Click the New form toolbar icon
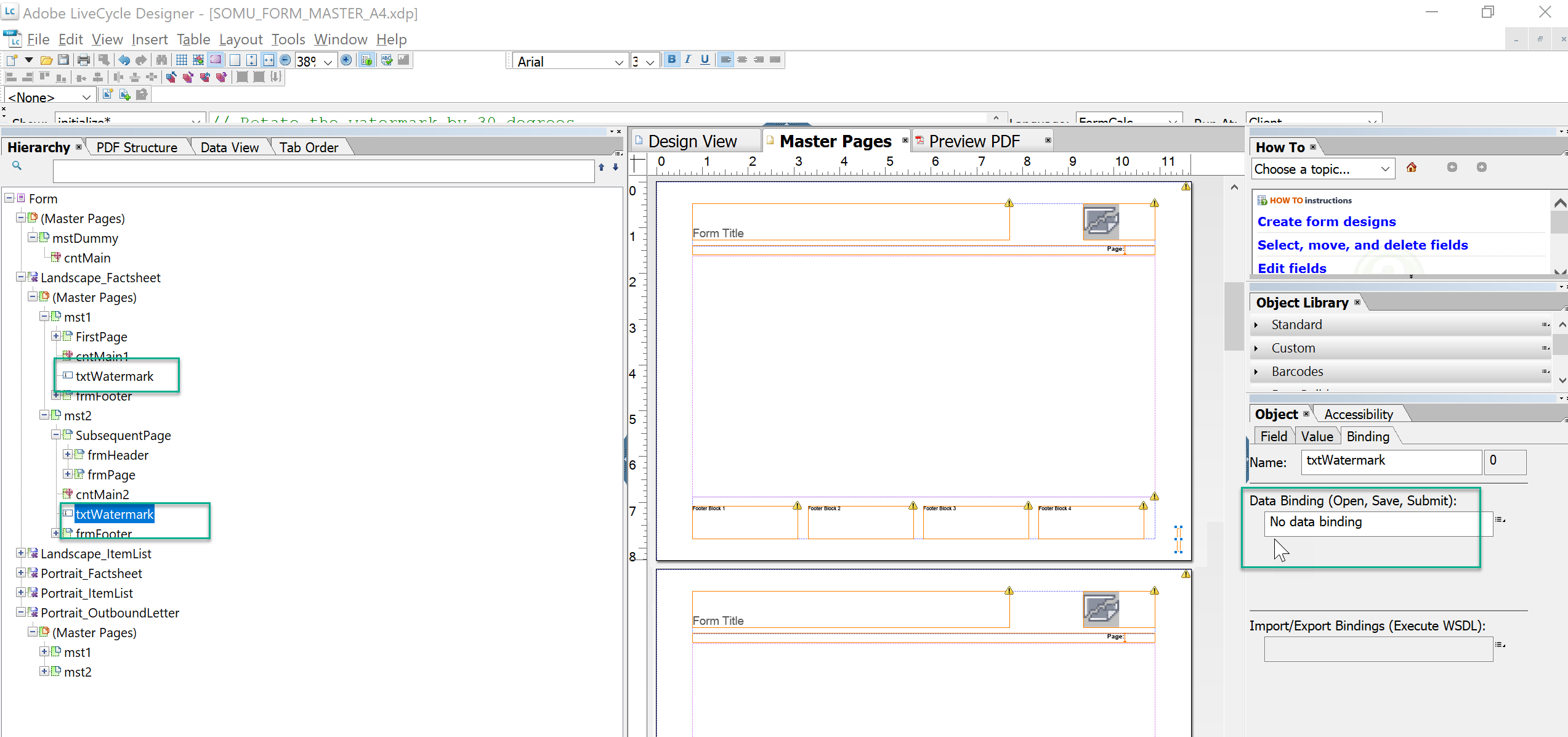The height and width of the screenshot is (737, 1568). [x=12, y=60]
